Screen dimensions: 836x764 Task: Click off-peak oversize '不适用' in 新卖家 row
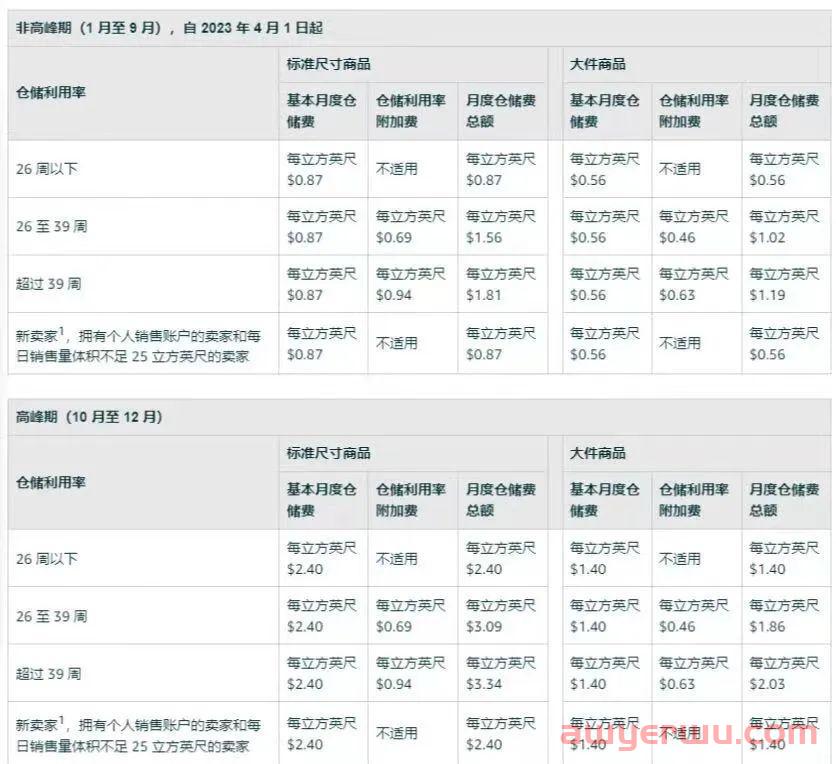pyautogui.click(x=680, y=343)
